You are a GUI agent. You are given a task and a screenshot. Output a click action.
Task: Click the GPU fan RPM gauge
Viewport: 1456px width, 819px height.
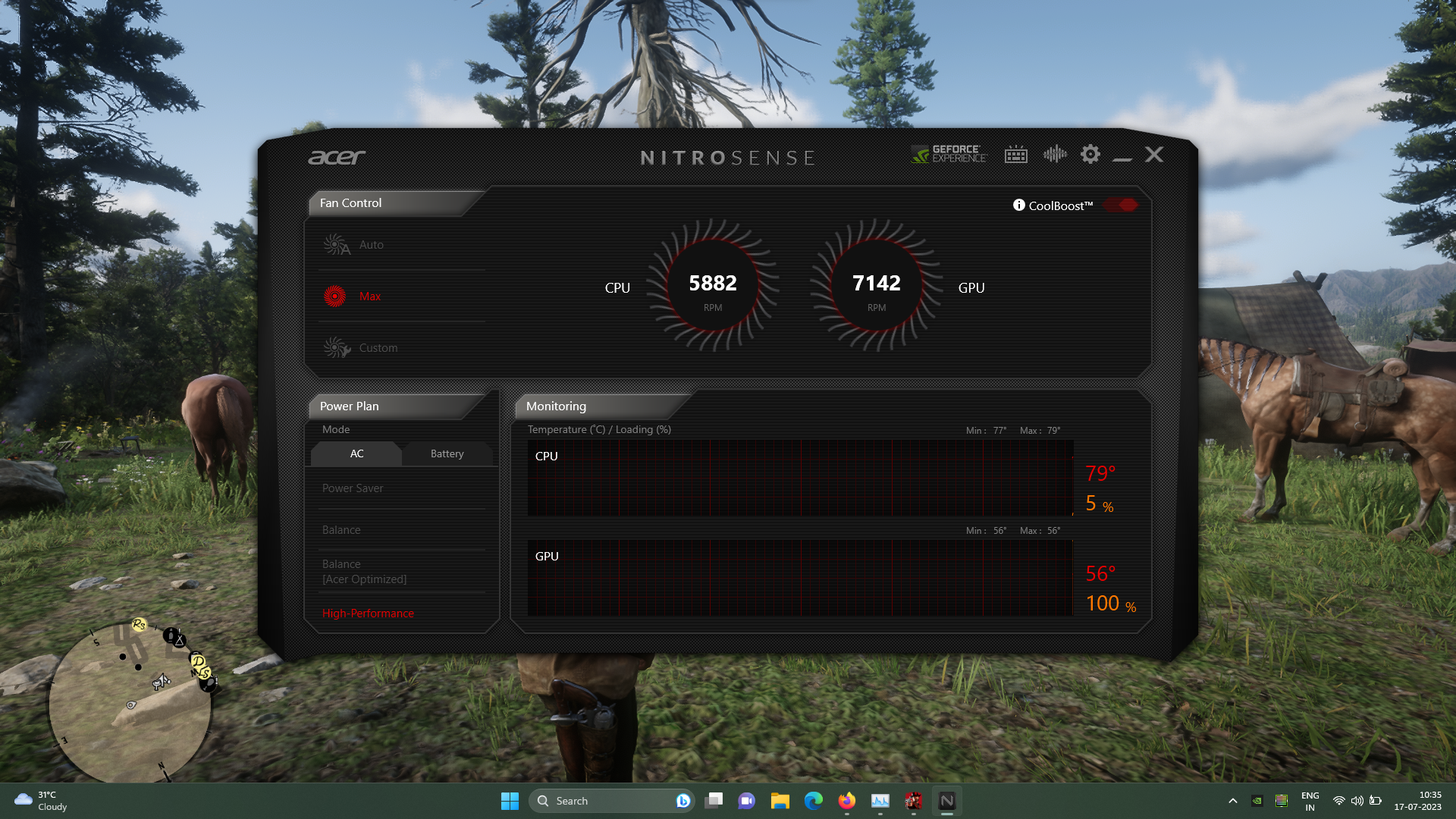(877, 286)
